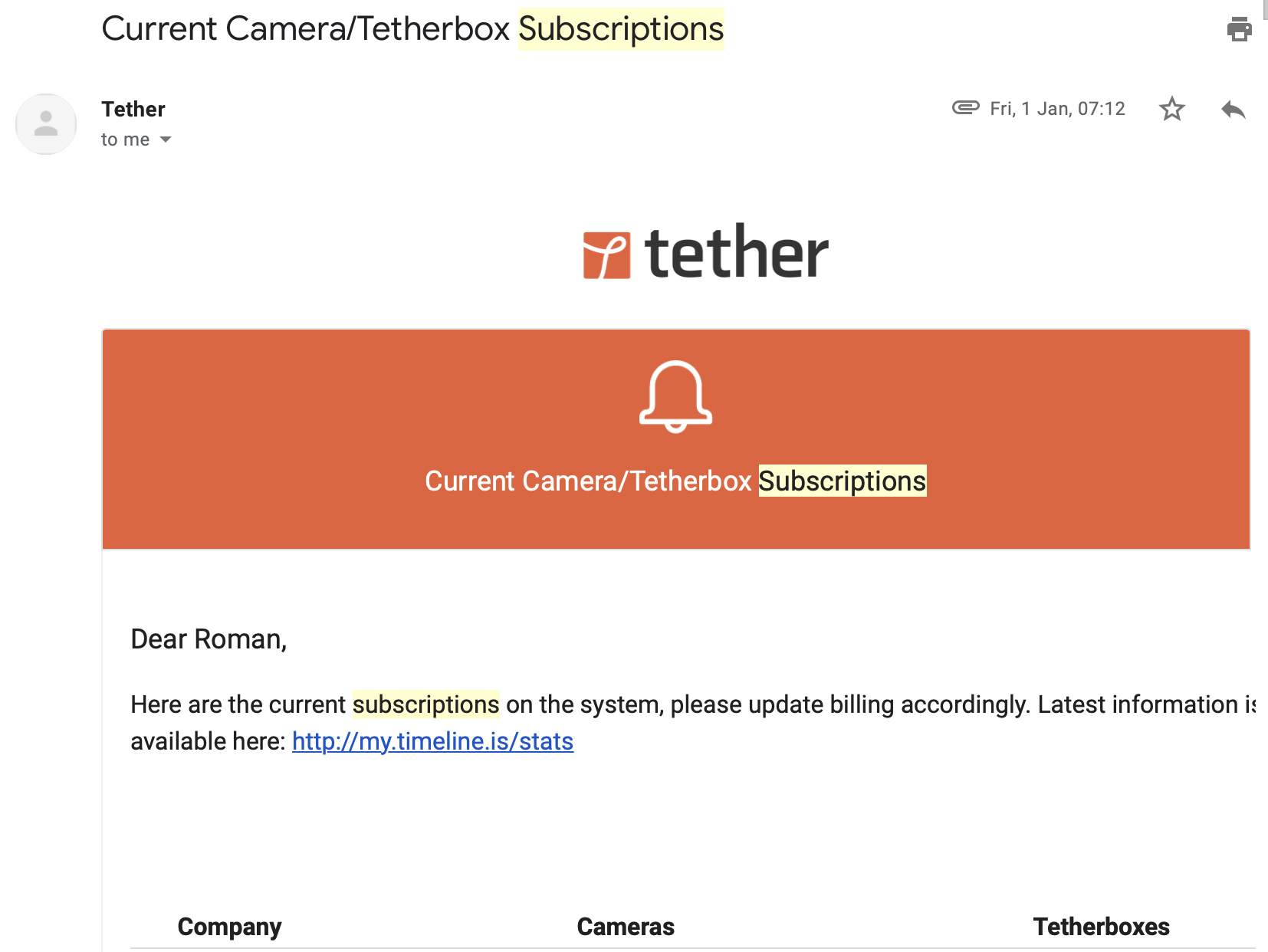Click the disclosure arrow under the Tether sender name

pyautogui.click(x=166, y=140)
